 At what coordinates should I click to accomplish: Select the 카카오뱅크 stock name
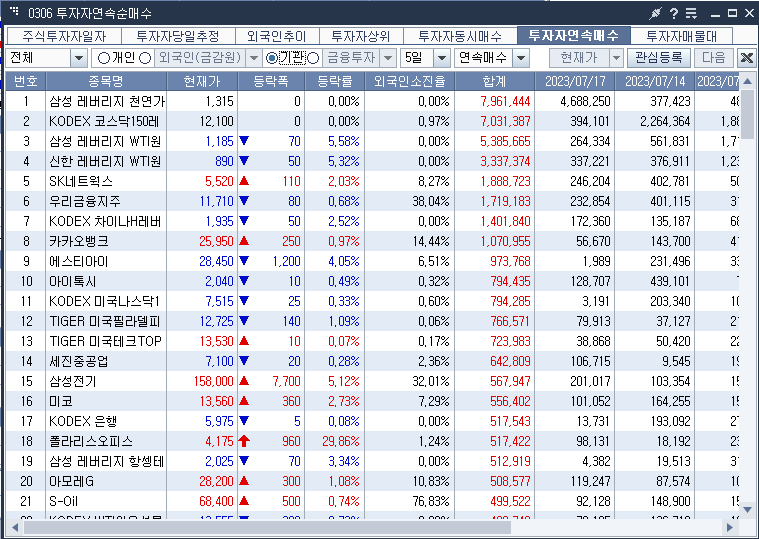pyautogui.click(x=79, y=241)
